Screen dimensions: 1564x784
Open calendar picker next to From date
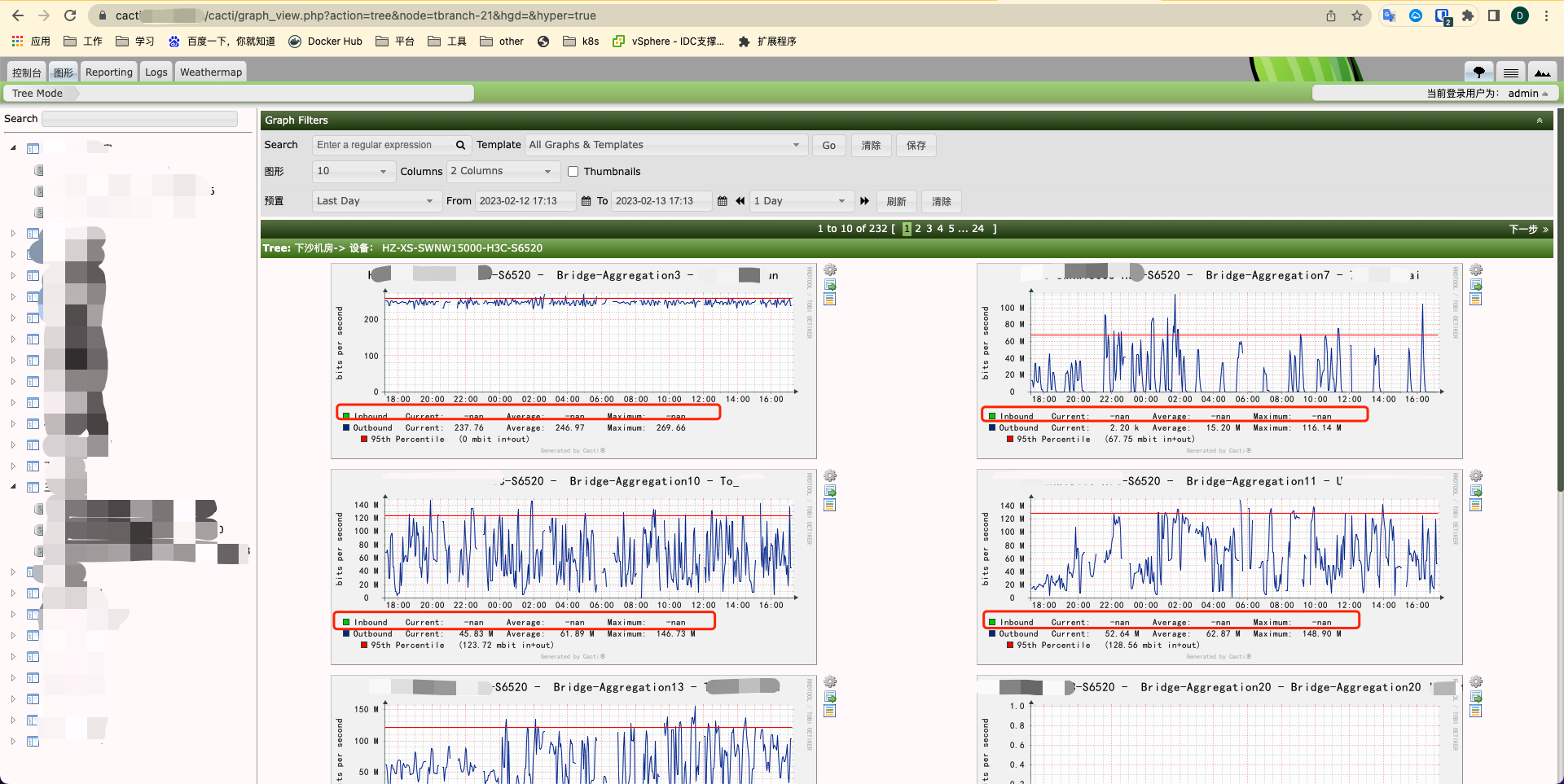(x=585, y=201)
